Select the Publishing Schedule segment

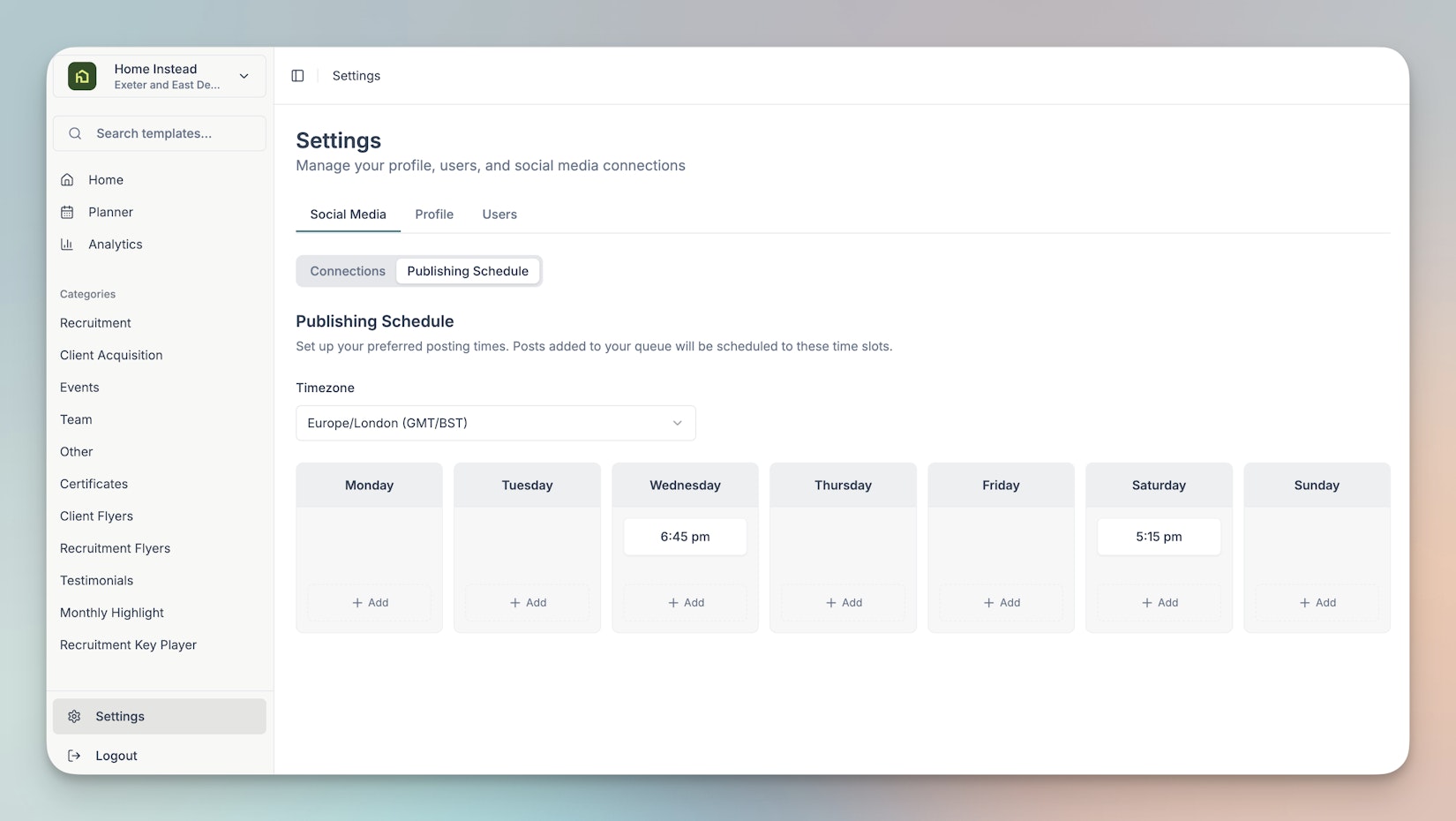coord(468,271)
